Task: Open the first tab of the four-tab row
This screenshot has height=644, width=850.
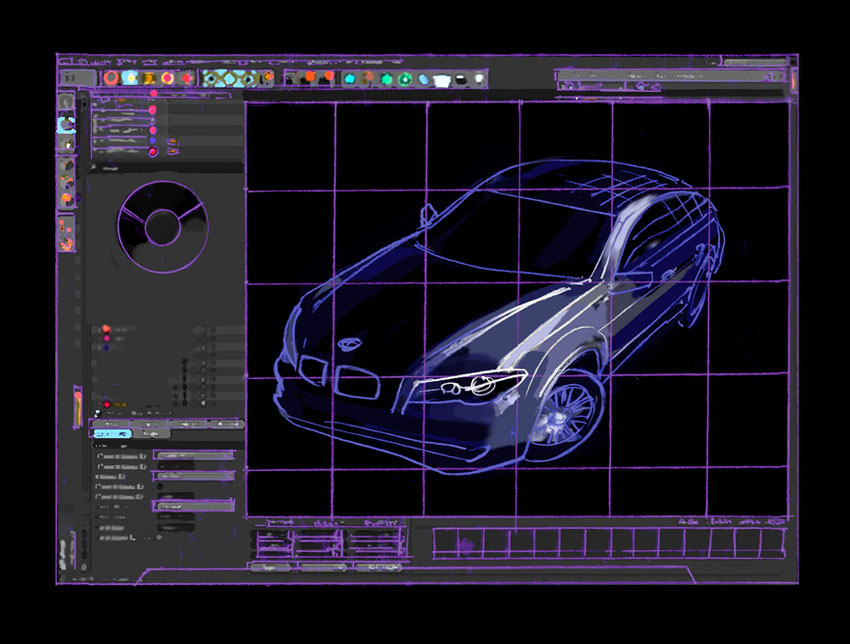Action: click(110, 424)
